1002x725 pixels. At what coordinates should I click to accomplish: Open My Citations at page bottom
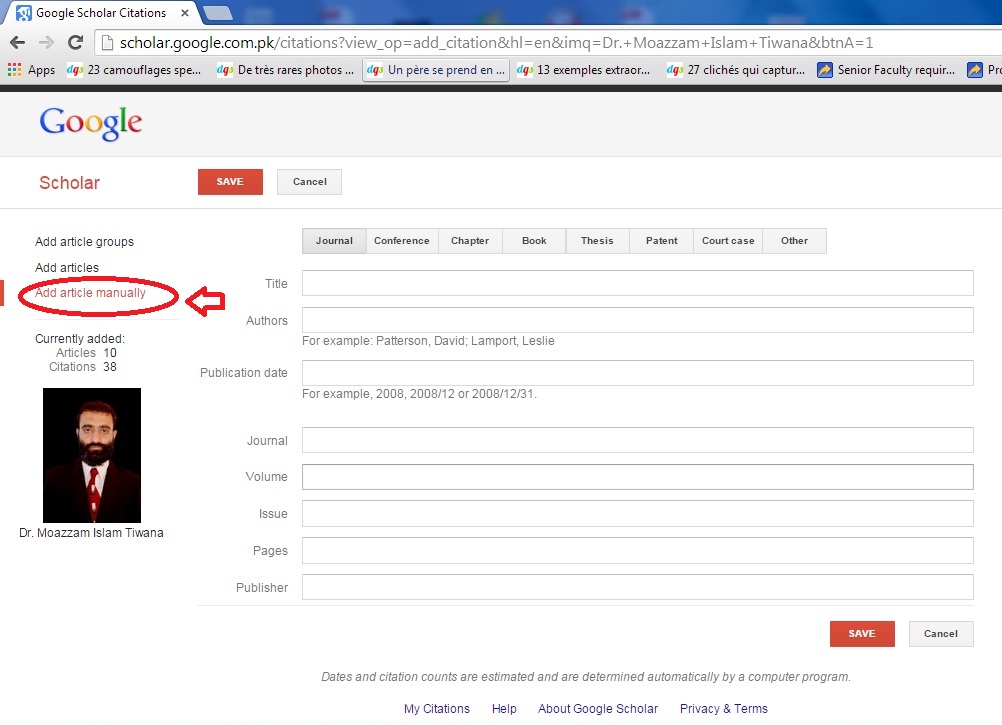click(436, 708)
